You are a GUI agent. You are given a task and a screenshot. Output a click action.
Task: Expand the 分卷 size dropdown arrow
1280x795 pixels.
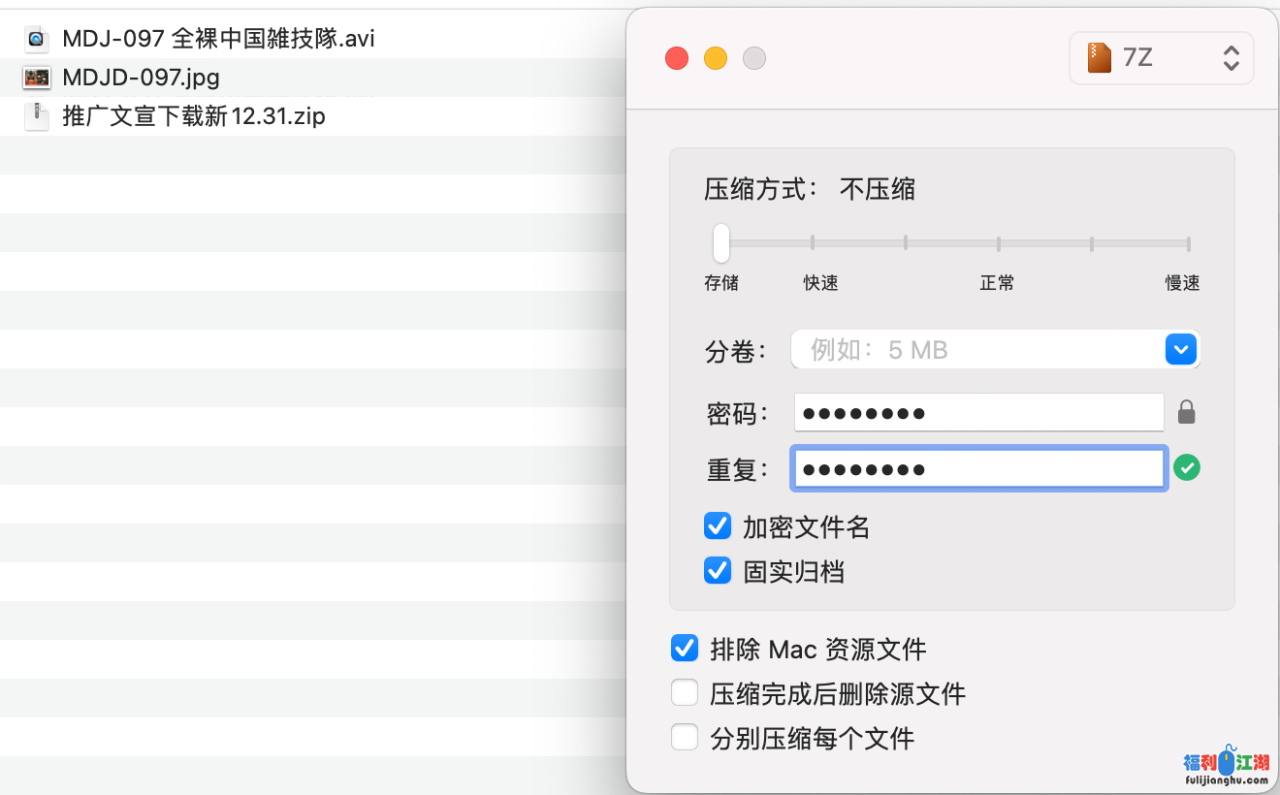click(x=1181, y=350)
